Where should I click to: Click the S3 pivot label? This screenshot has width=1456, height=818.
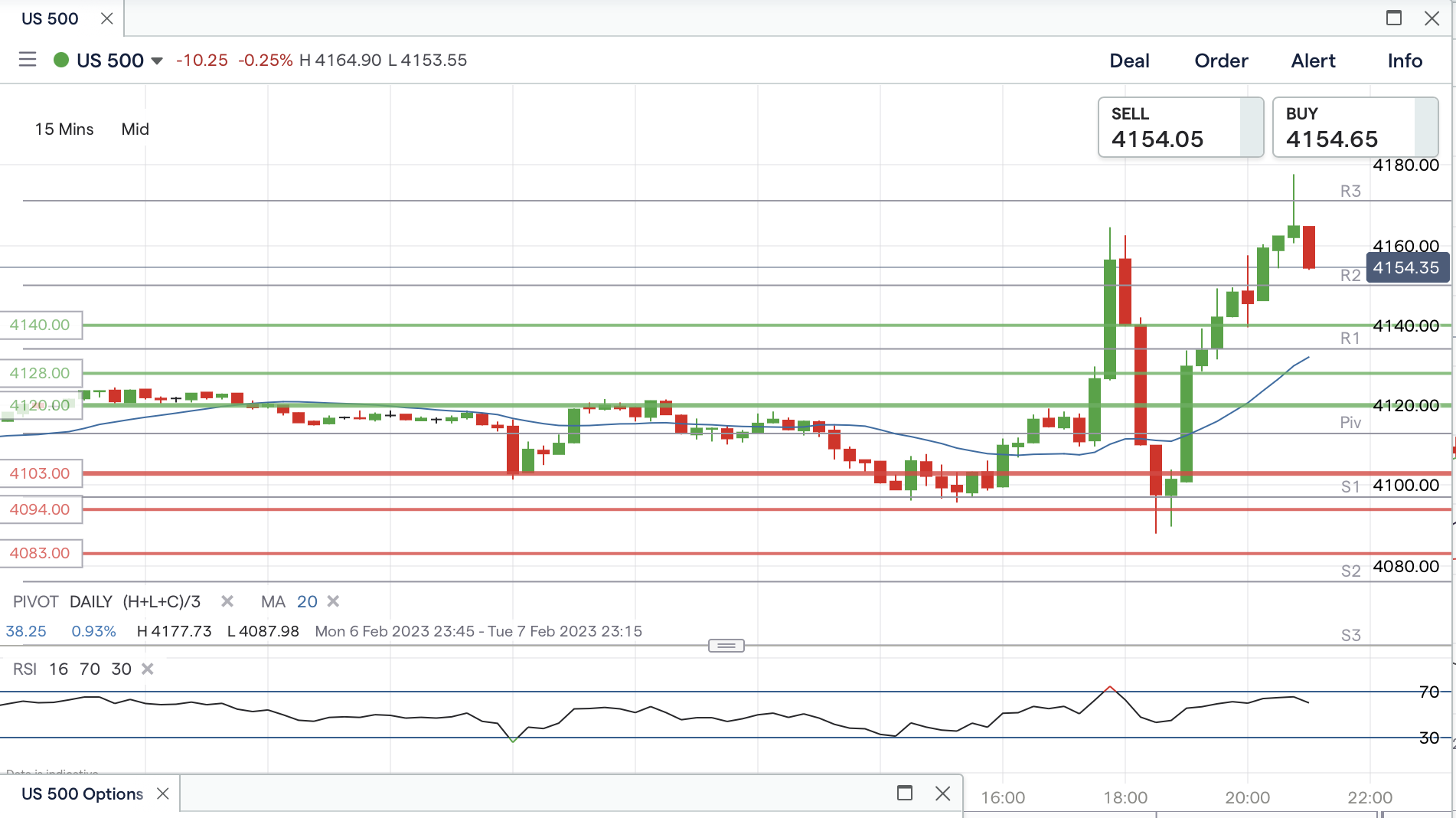coord(1350,636)
